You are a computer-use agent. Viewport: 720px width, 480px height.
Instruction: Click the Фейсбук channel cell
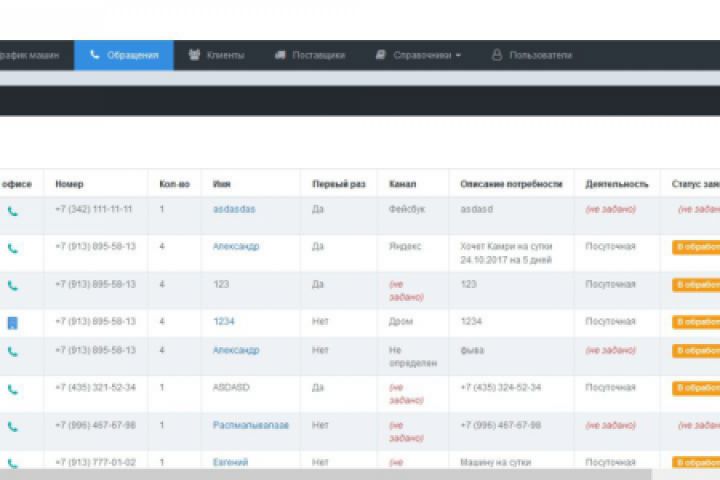pyautogui.click(x=407, y=209)
